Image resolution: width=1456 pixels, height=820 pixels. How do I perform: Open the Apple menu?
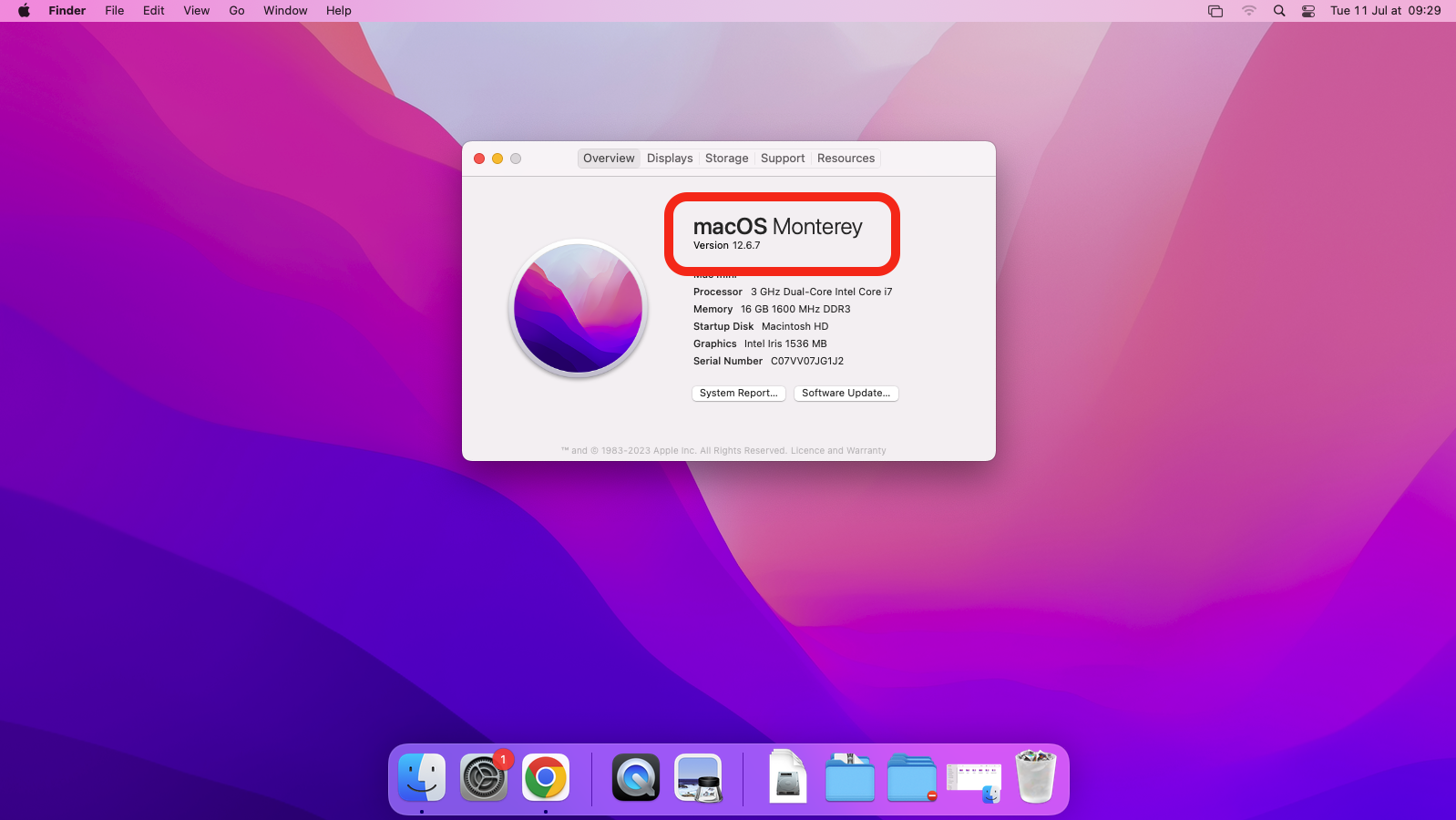pos(24,11)
